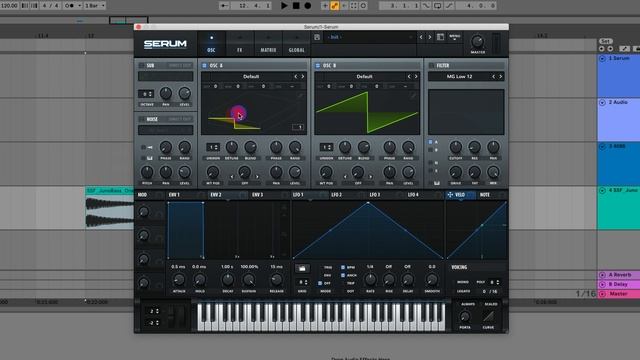Viewport: 640px width, 360px height.
Task: Open the Serum Menu button
Action: 454,37
